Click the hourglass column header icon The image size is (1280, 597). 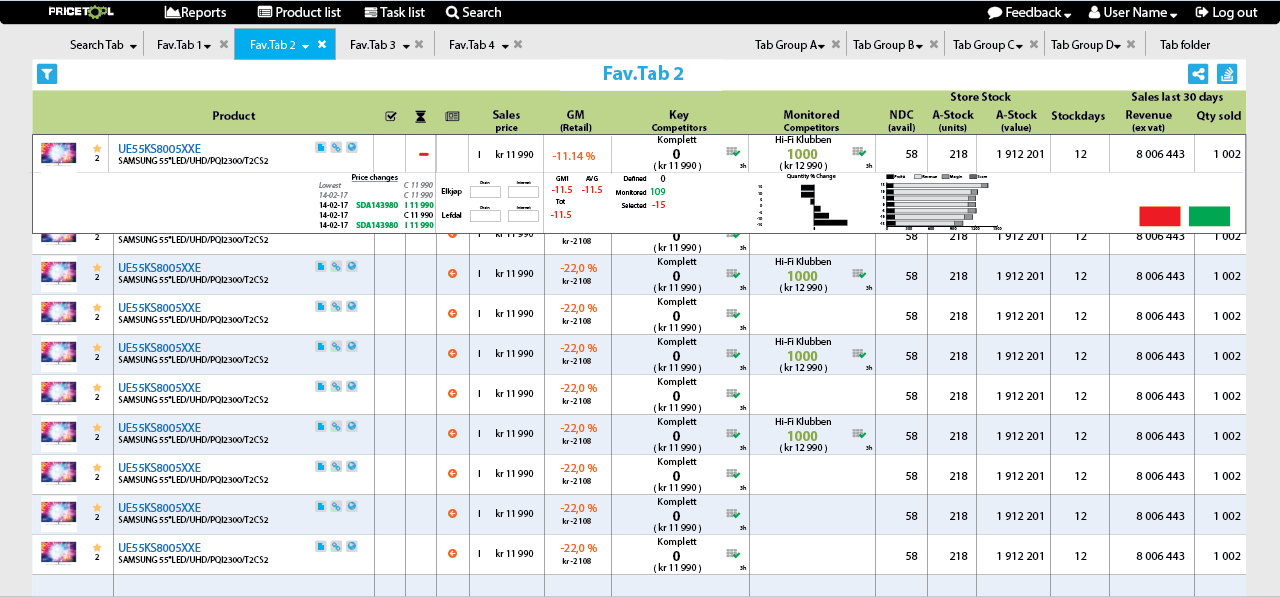(x=420, y=116)
